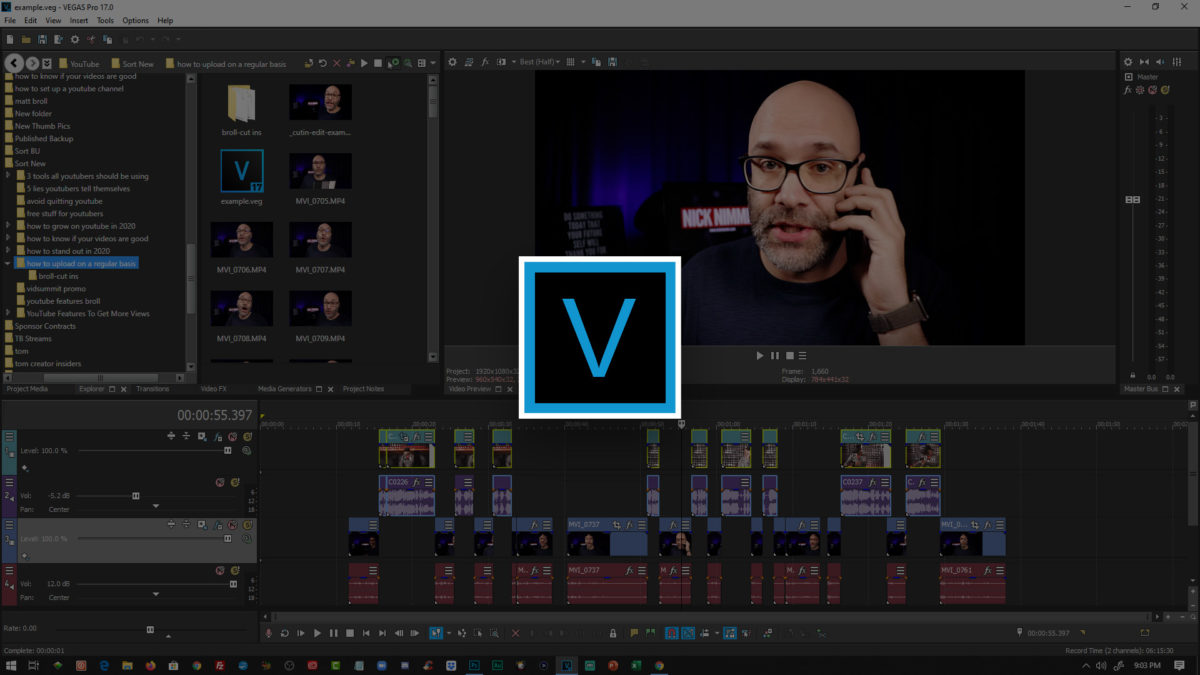Screen dimensions: 1200x675
Task: Click Insert Marker flag icon in timeline toolbar
Action: point(634,633)
